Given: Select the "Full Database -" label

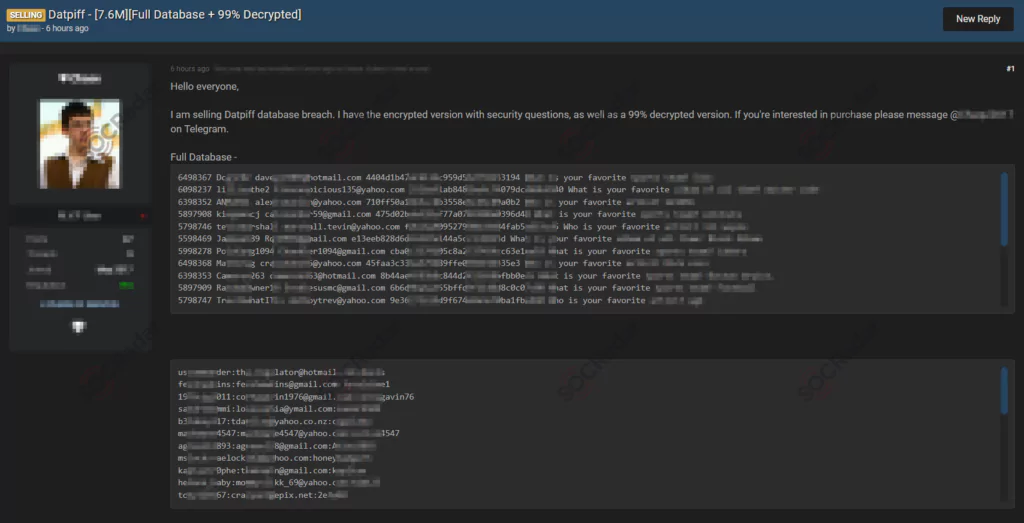Looking at the screenshot, I should [203, 157].
